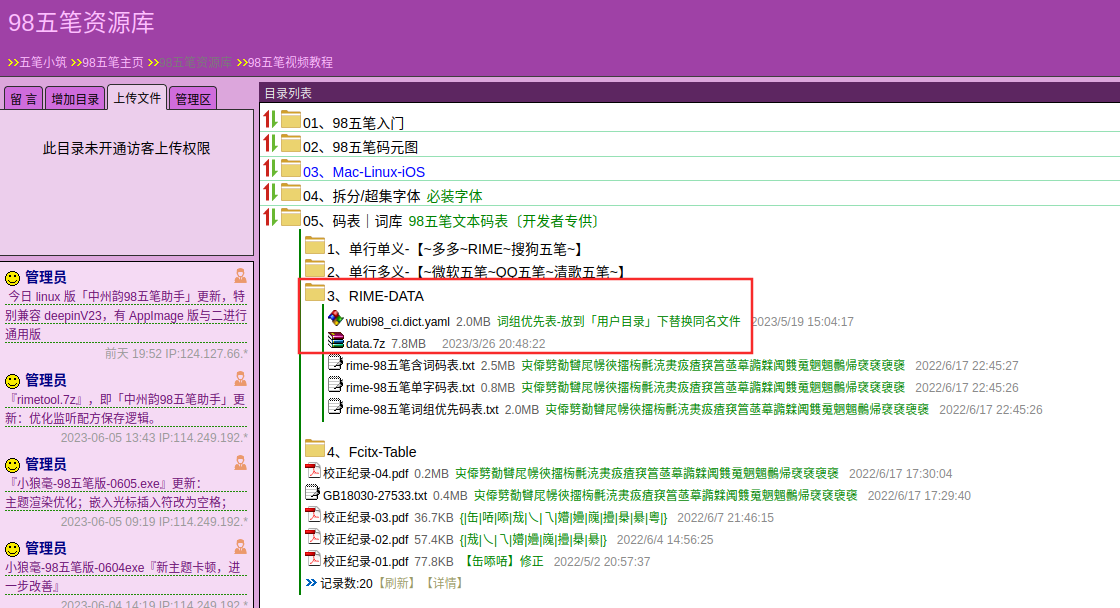Switch to the 管理区 tab
Screen dimensions: 1120x608
(x=192, y=98)
